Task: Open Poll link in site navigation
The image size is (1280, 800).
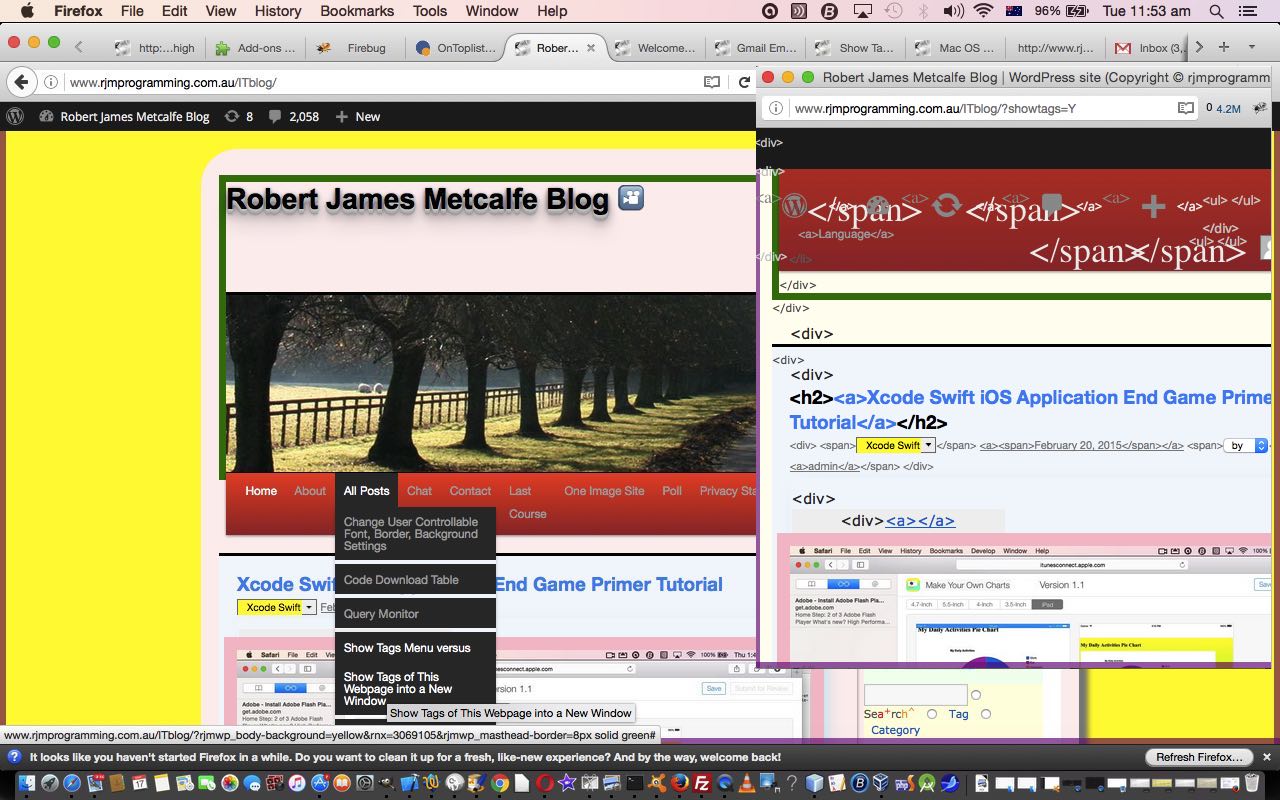Action: [x=672, y=491]
